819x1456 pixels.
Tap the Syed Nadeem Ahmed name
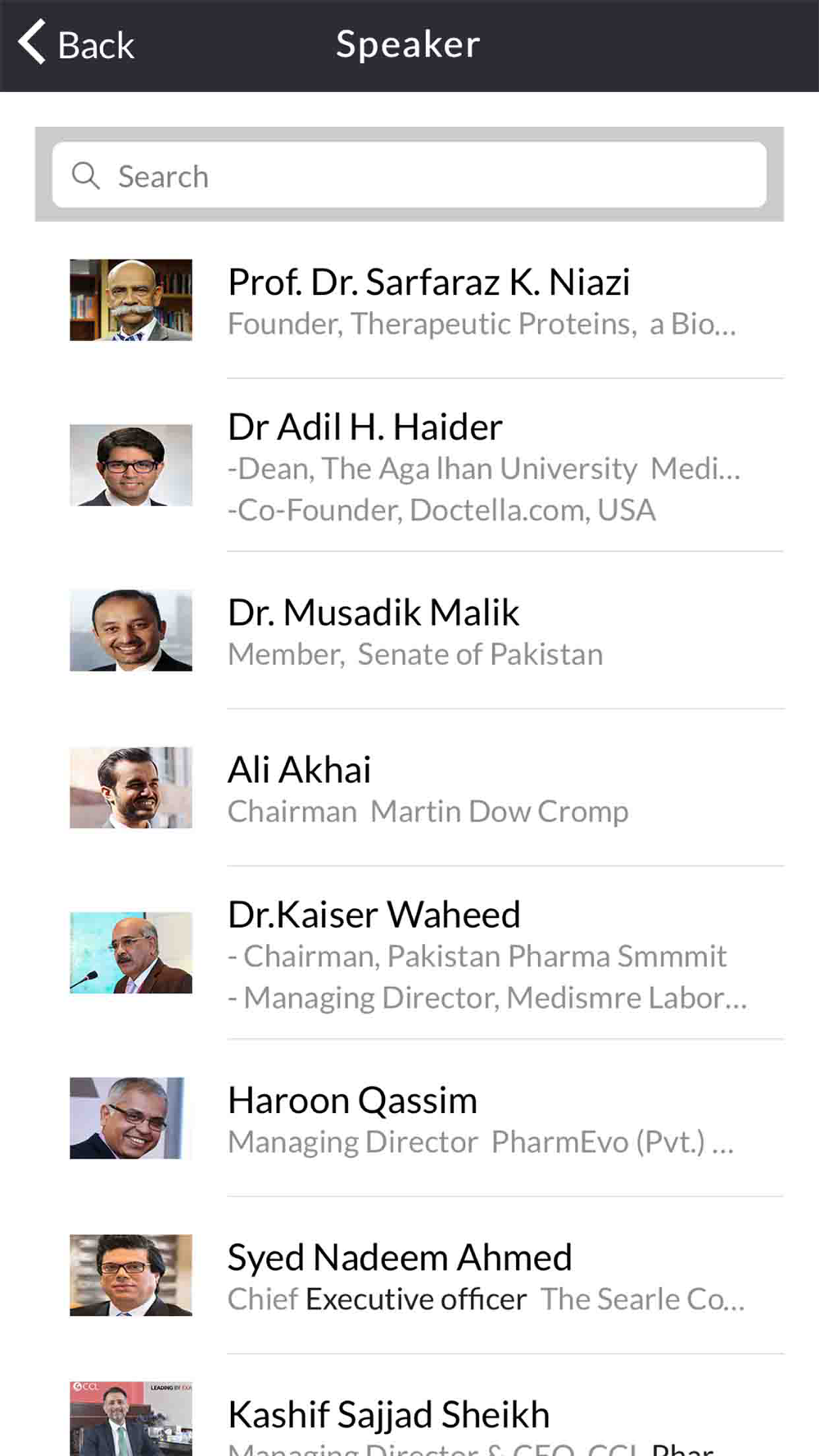[400, 1258]
